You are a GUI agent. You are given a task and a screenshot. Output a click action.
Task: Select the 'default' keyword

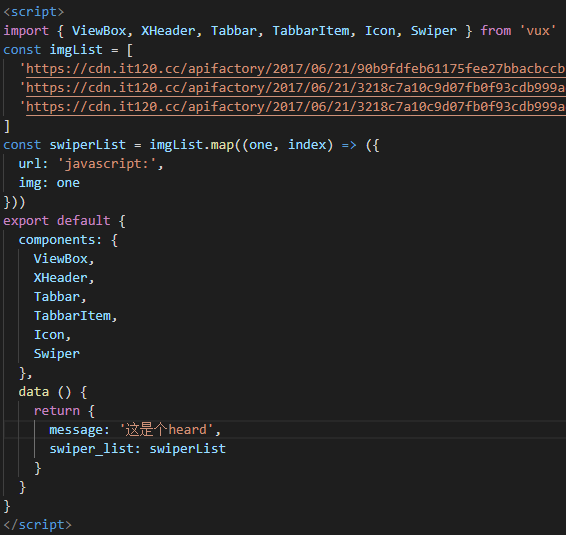pos(84,221)
